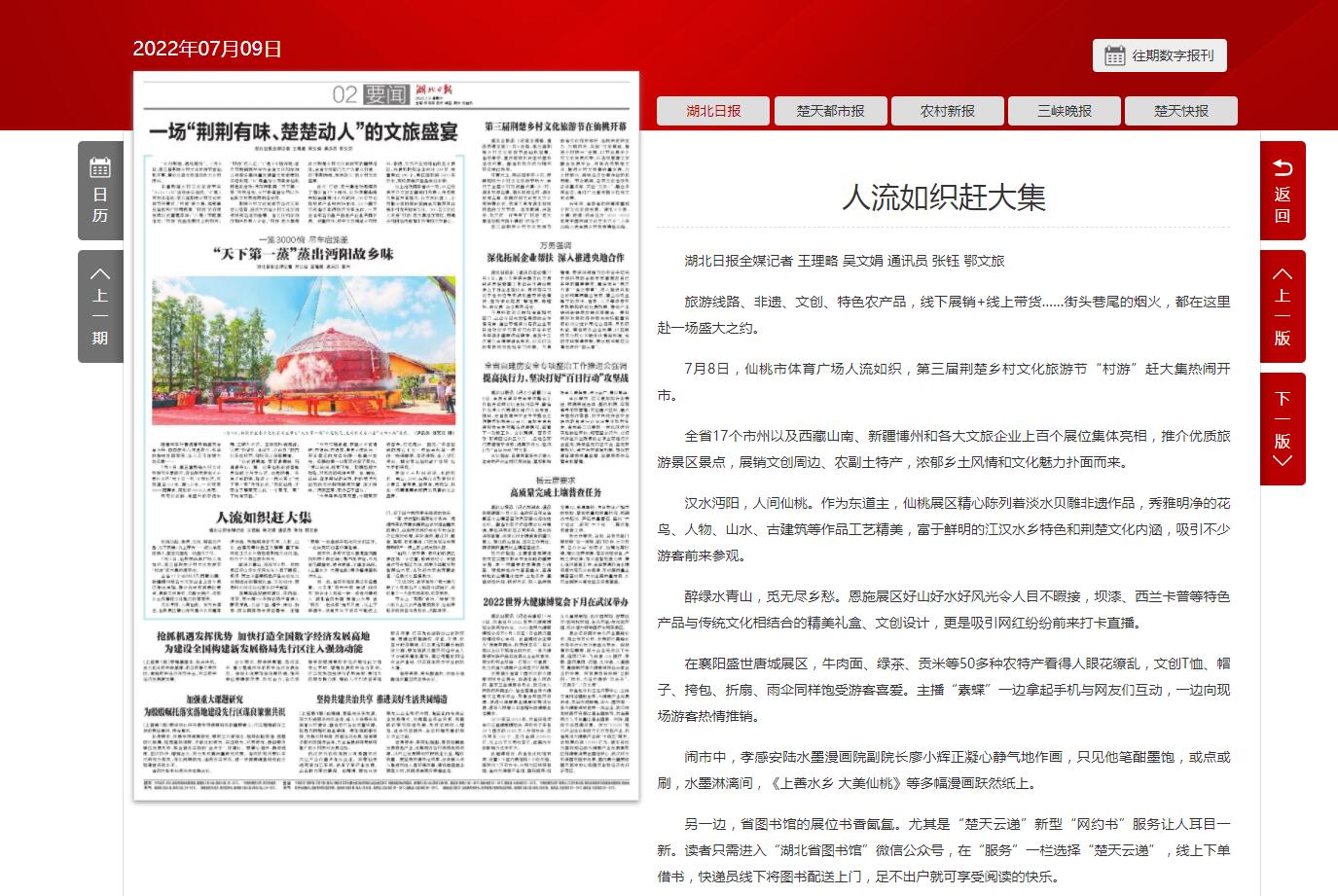
Task: Open article 高质量完成土壤普查任务
Action: coord(556,493)
